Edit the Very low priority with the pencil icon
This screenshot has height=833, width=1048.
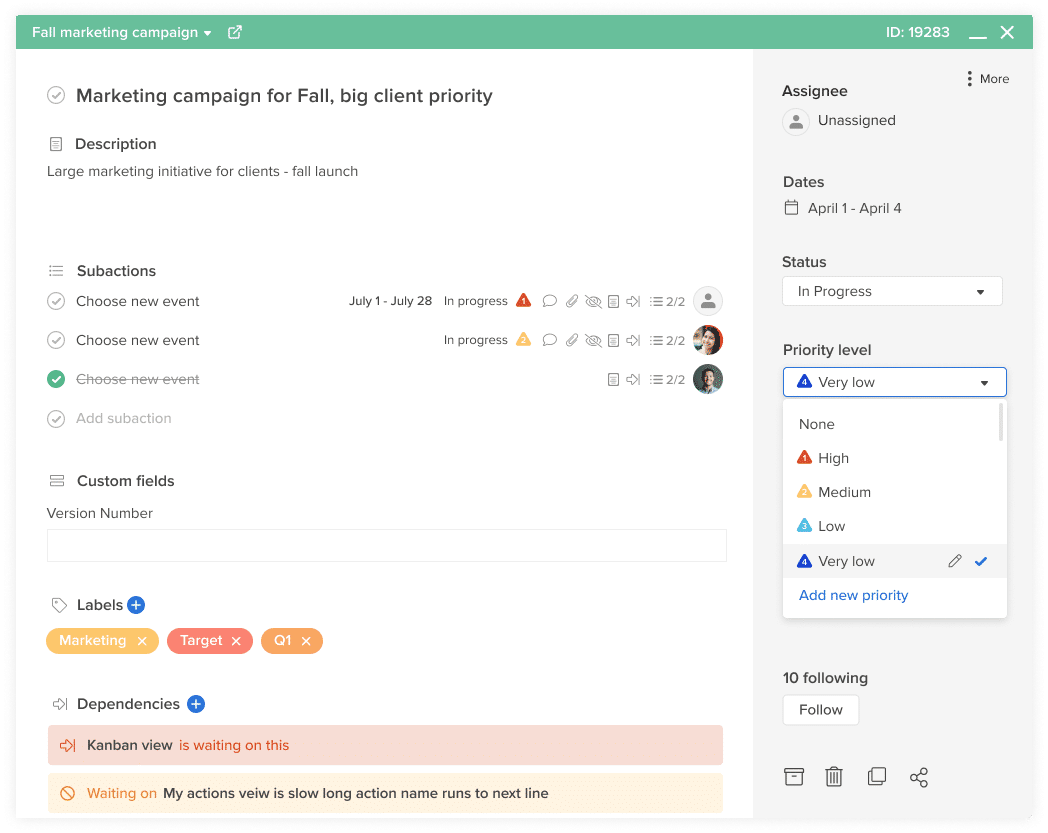954,561
